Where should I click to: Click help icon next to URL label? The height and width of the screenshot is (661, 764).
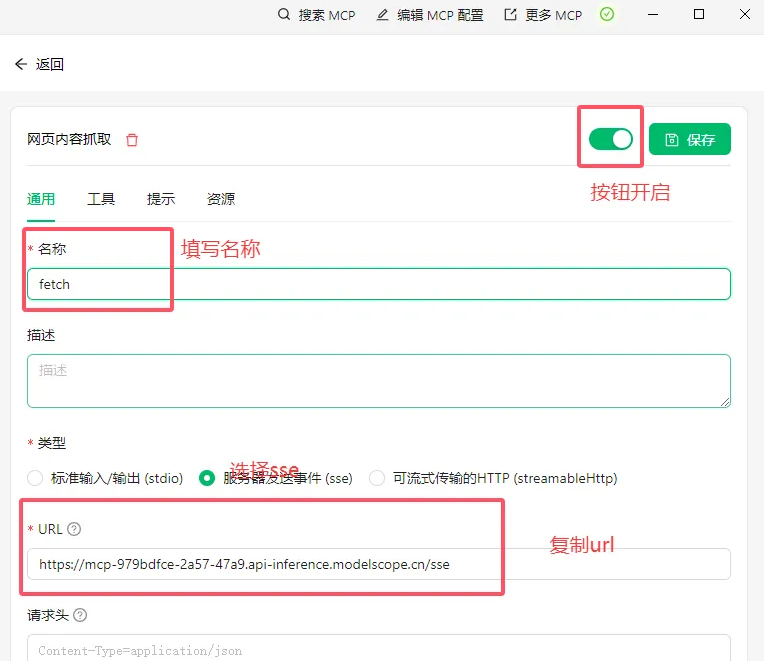point(74,529)
